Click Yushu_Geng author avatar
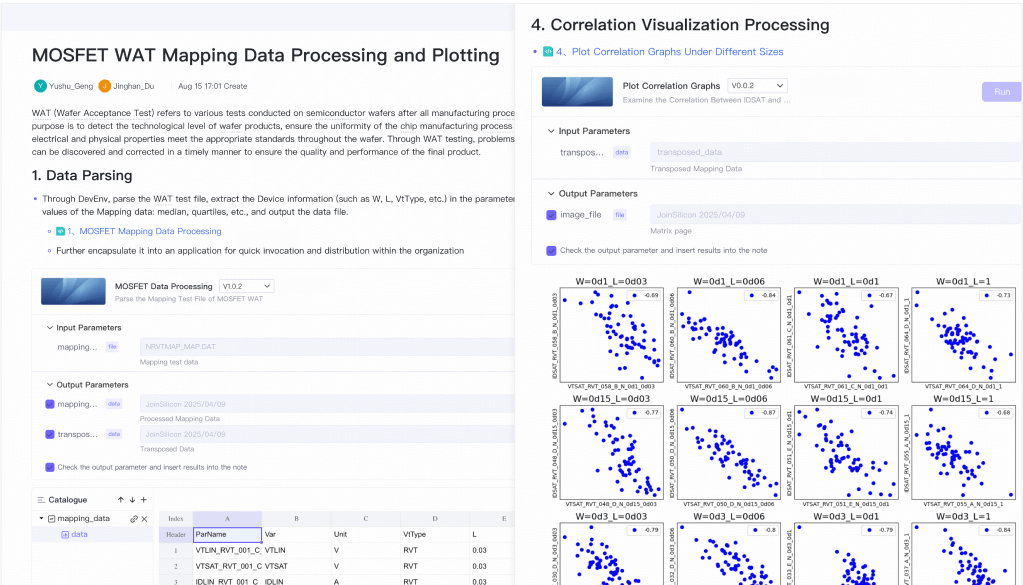The image size is (1023, 585). click(x=40, y=85)
